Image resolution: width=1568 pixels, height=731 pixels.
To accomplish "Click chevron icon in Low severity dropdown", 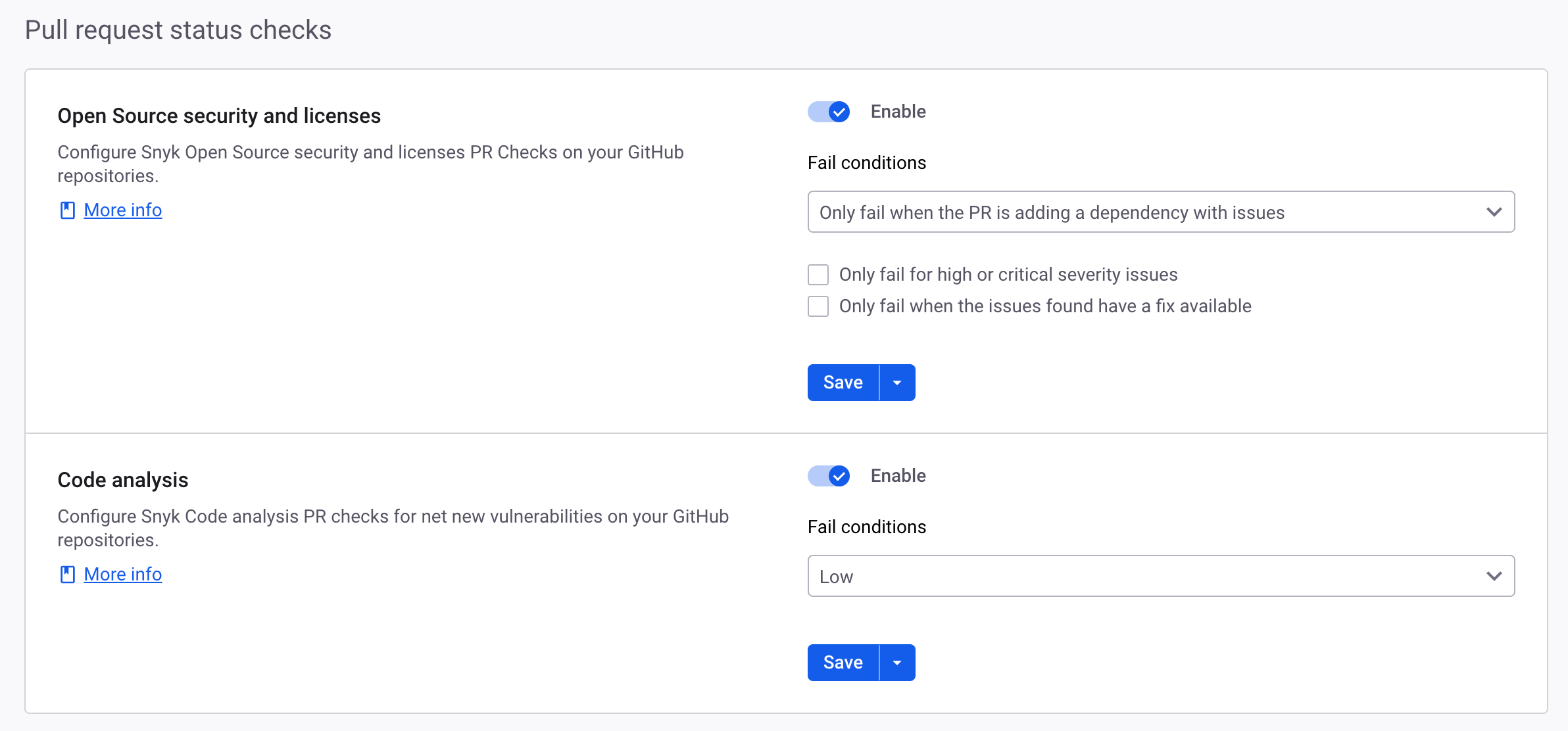I will [1494, 577].
